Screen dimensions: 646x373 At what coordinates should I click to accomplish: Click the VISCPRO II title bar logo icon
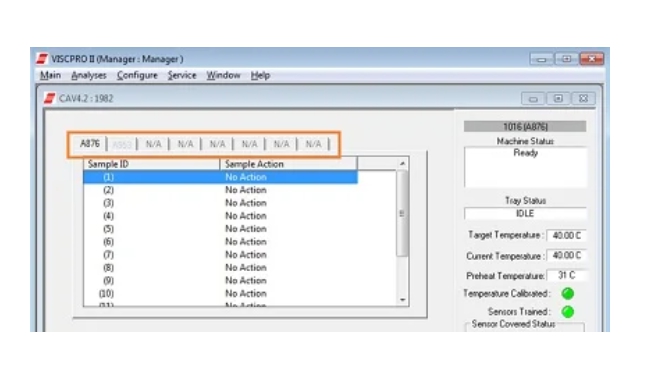point(42,59)
